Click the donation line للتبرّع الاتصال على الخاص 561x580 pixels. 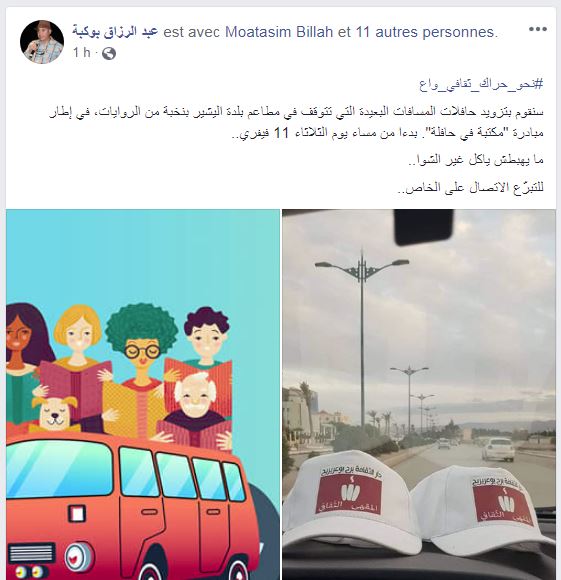click(x=470, y=188)
